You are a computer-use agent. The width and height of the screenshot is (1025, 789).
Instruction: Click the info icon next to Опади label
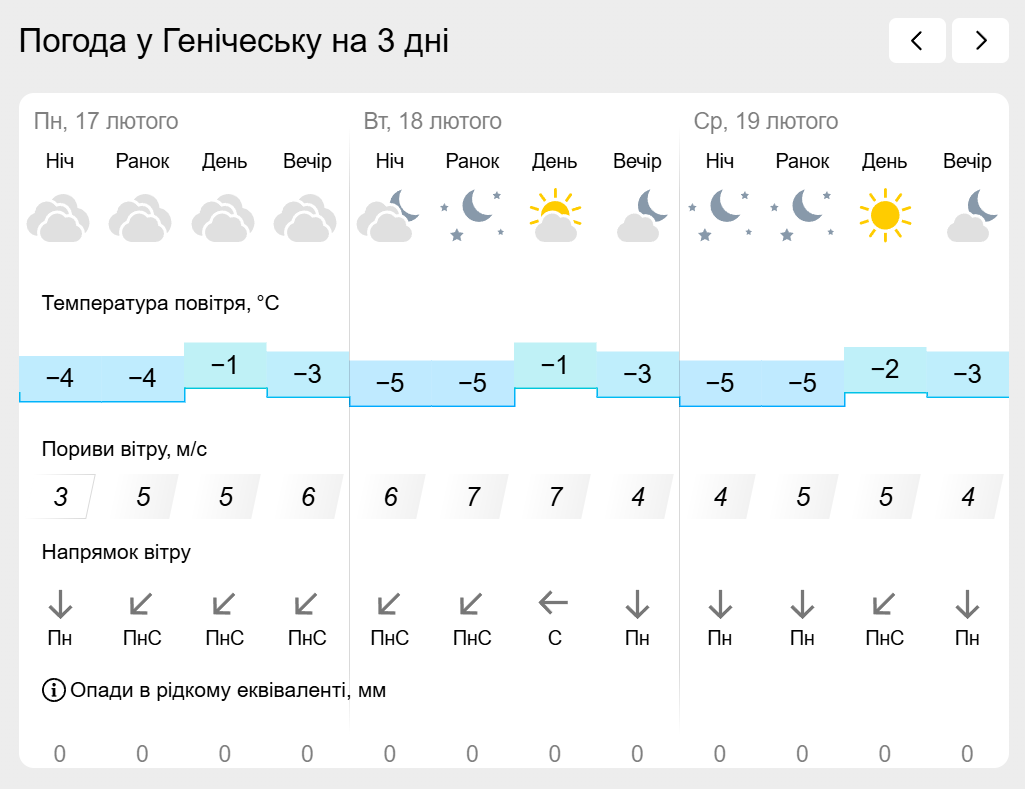tap(54, 690)
